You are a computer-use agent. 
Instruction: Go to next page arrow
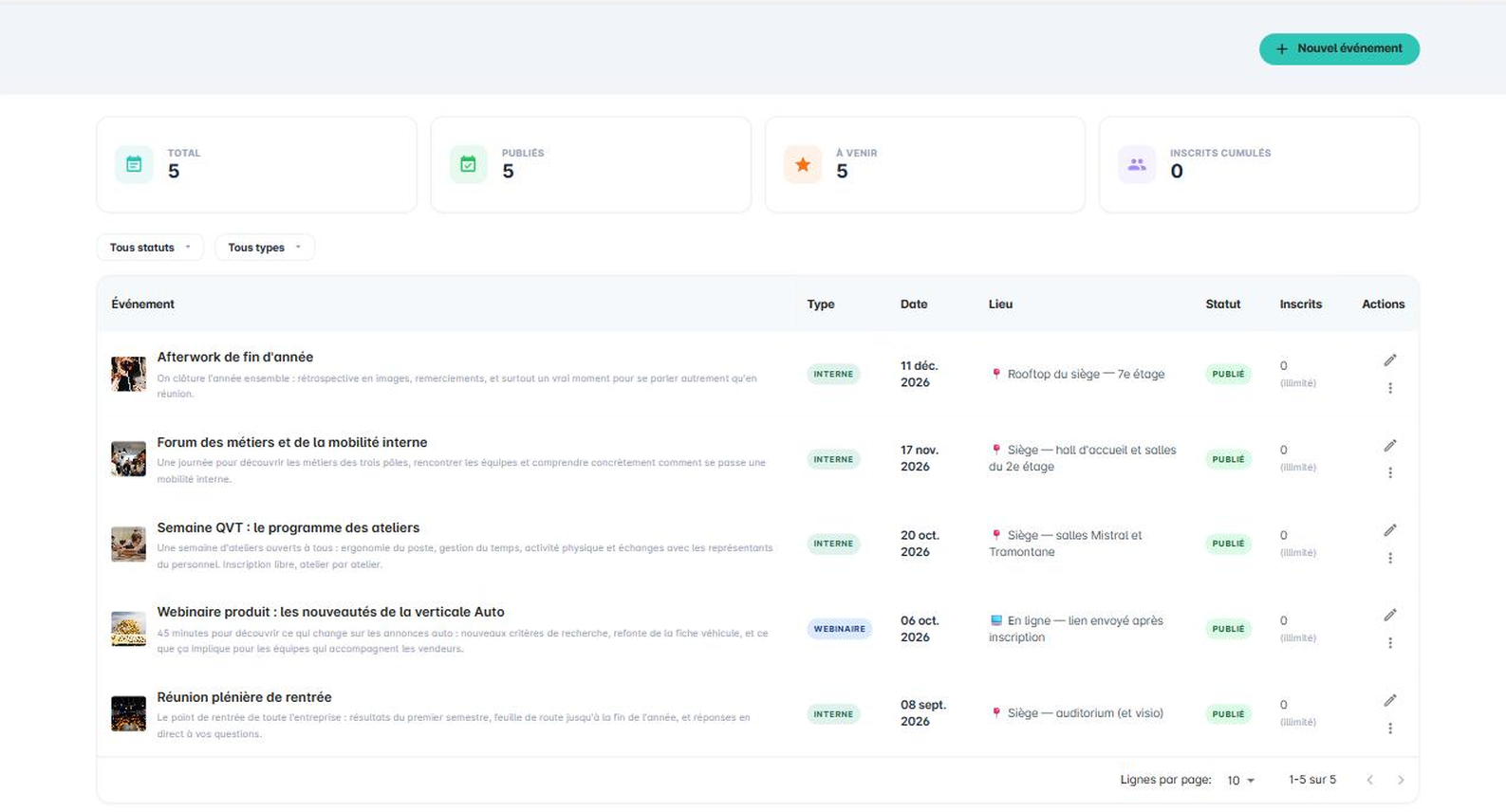pyautogui.click(x=1401, y=780)
